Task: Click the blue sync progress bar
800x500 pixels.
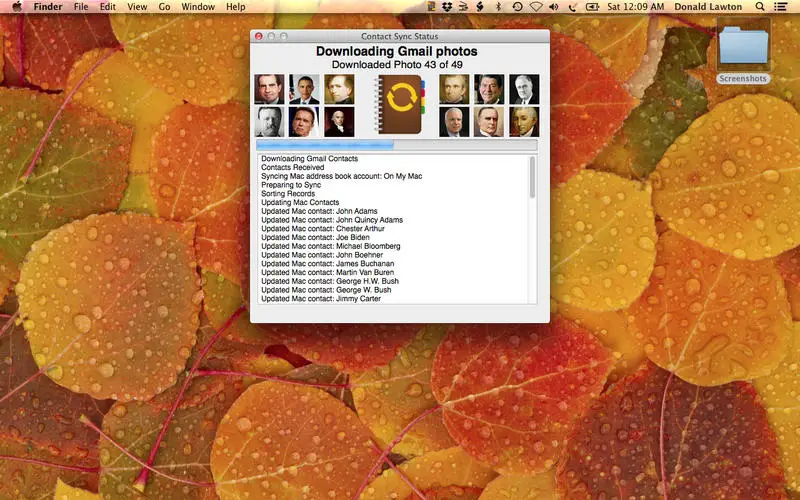Action: 396,145
